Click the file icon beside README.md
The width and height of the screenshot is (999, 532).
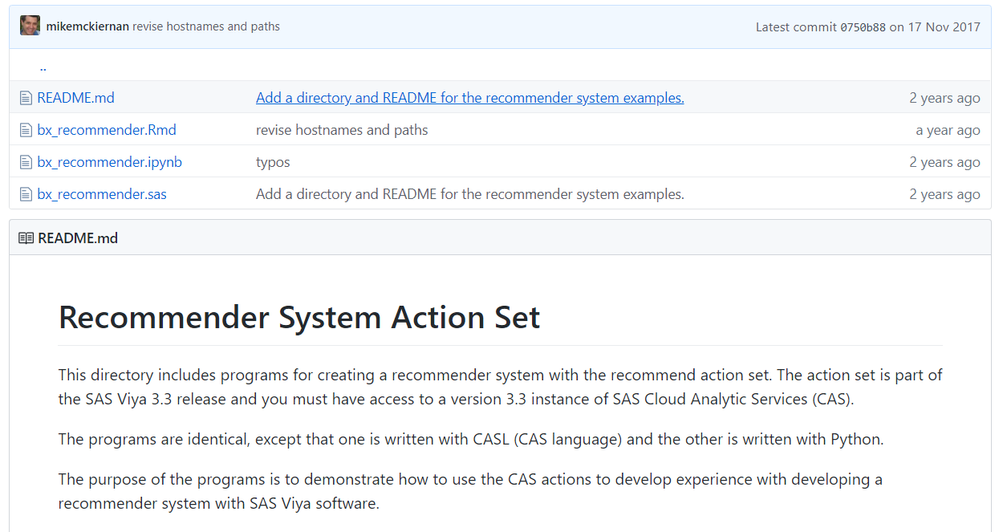click(x=26, y=98)
